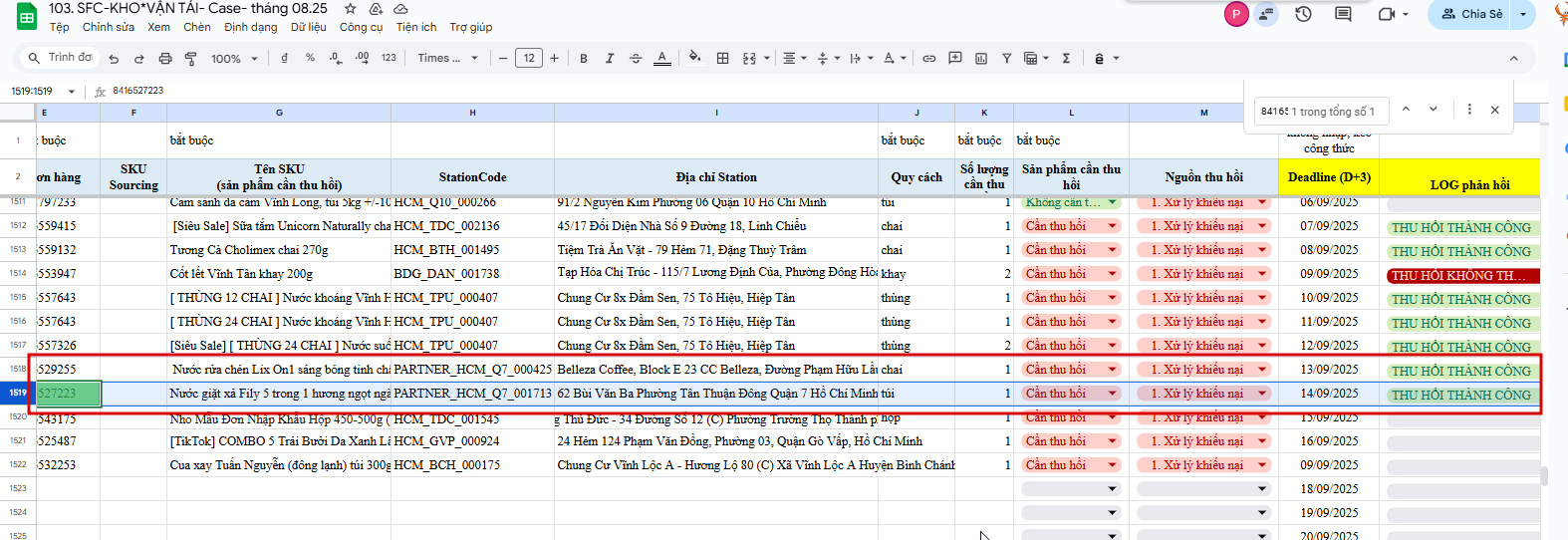
Task: Undo the last action
Action: (114, 59)
